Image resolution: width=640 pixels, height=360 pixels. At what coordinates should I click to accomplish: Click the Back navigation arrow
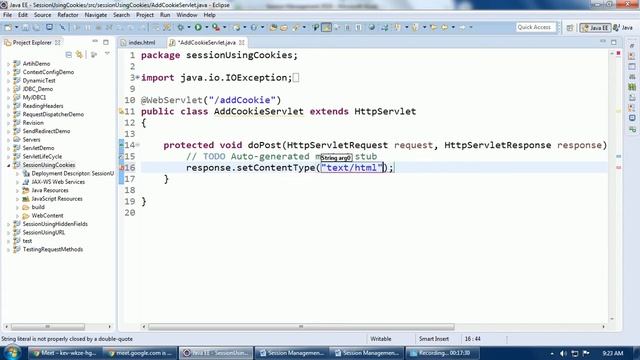tap(444, 27)
